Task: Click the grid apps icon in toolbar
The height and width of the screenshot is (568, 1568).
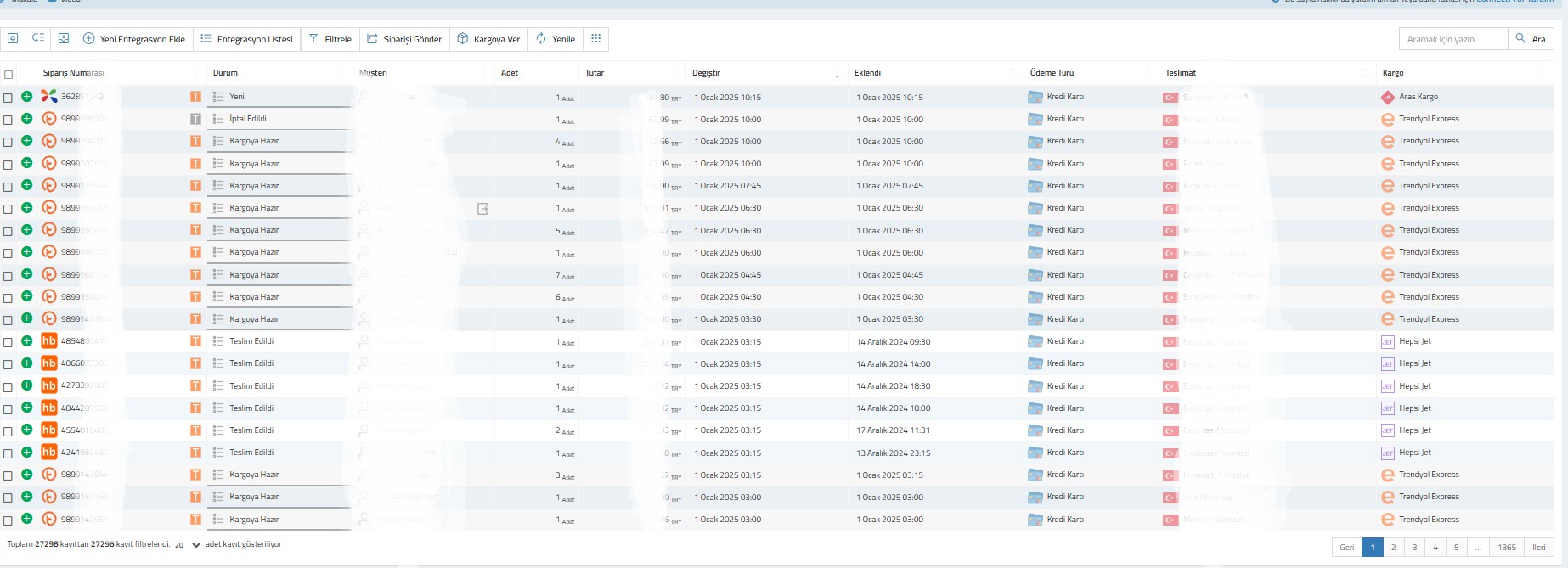Action: tap(595, 39)
